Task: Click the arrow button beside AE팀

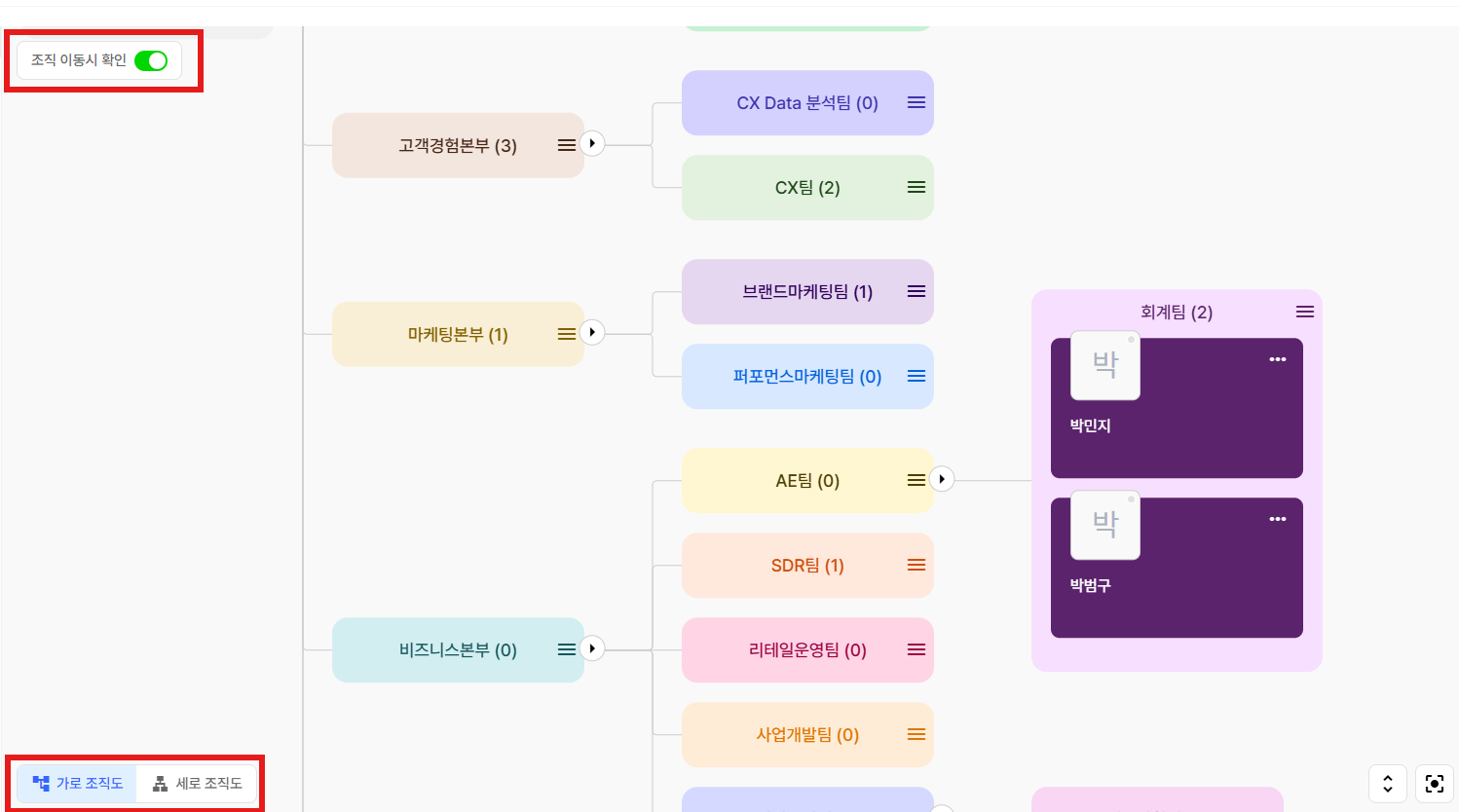Action: [x=942, y=479]
